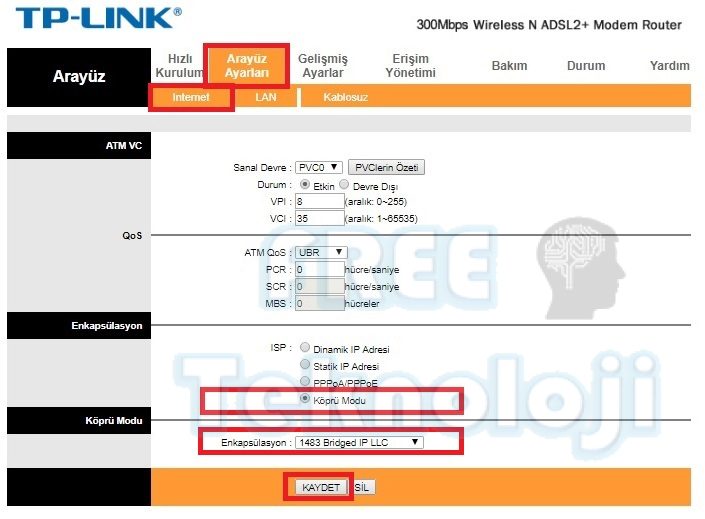Click the TP-LINK logo
The height and width of the screenshot is (519, 705).
99,20
